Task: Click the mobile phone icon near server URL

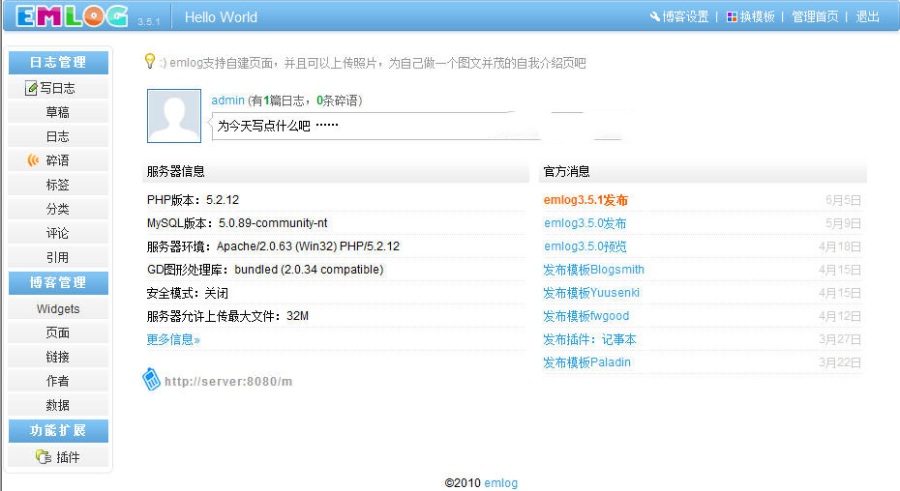Action: coord(151,380)
